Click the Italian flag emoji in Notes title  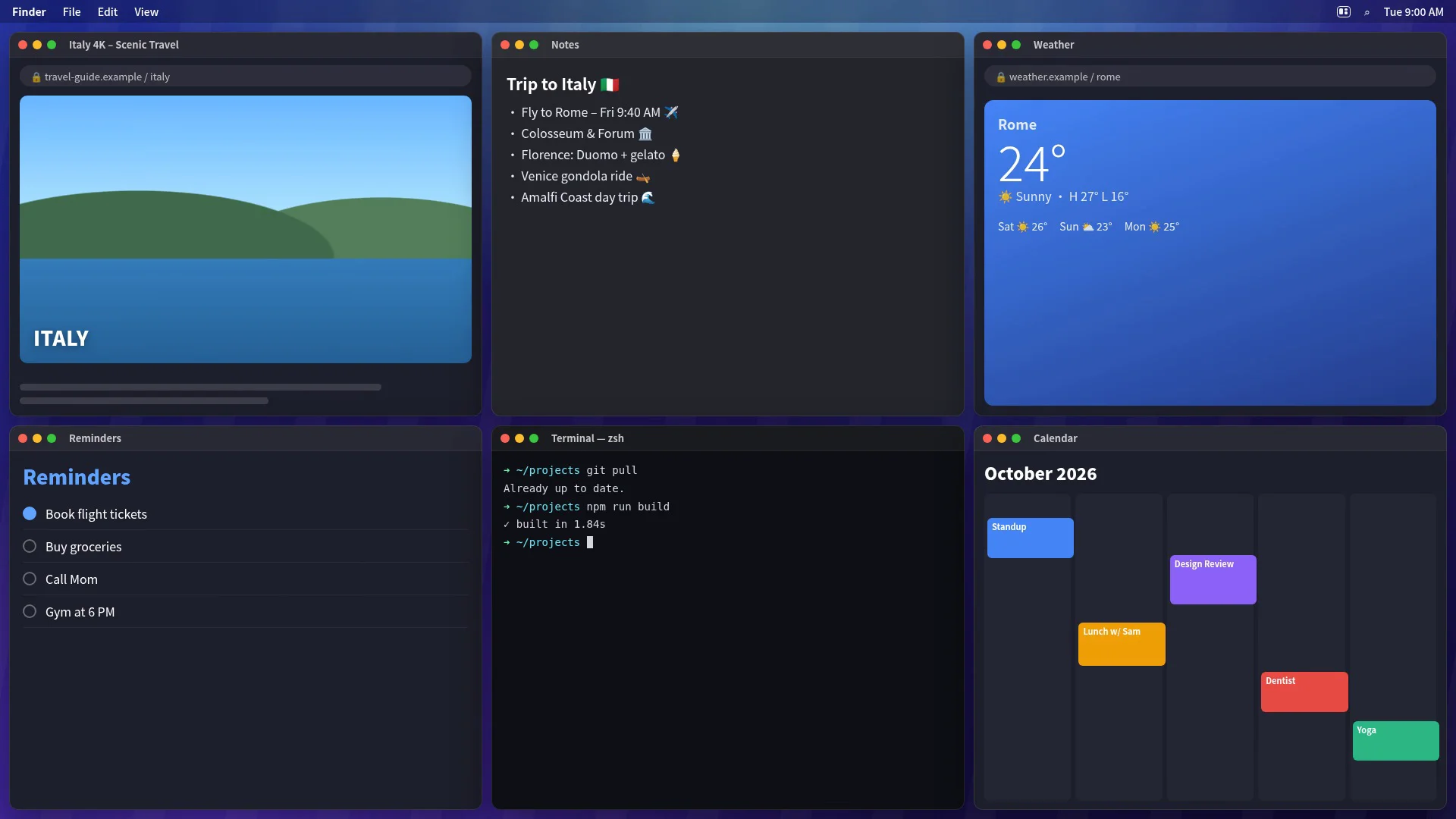tap(610, 85)
